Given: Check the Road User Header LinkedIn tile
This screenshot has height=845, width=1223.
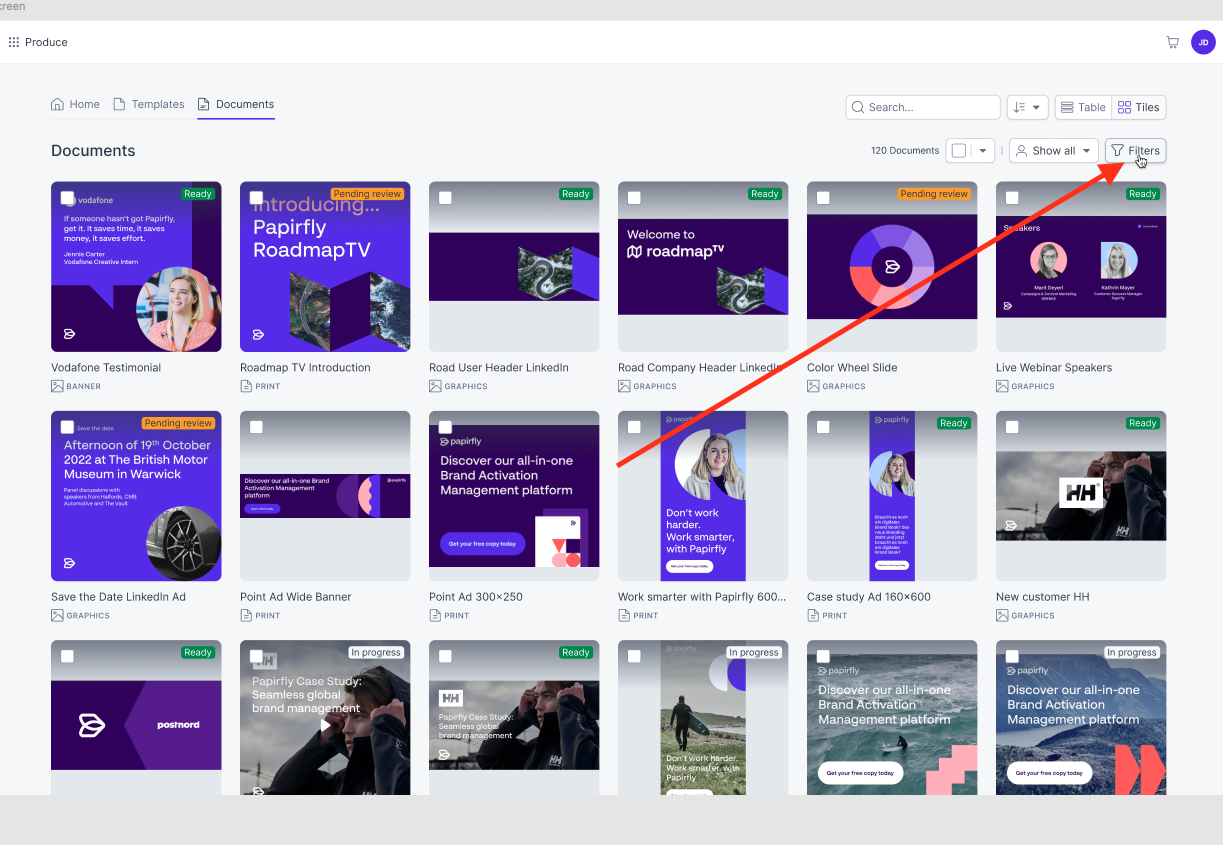Looking at the screenshot, I should [445, 198].
